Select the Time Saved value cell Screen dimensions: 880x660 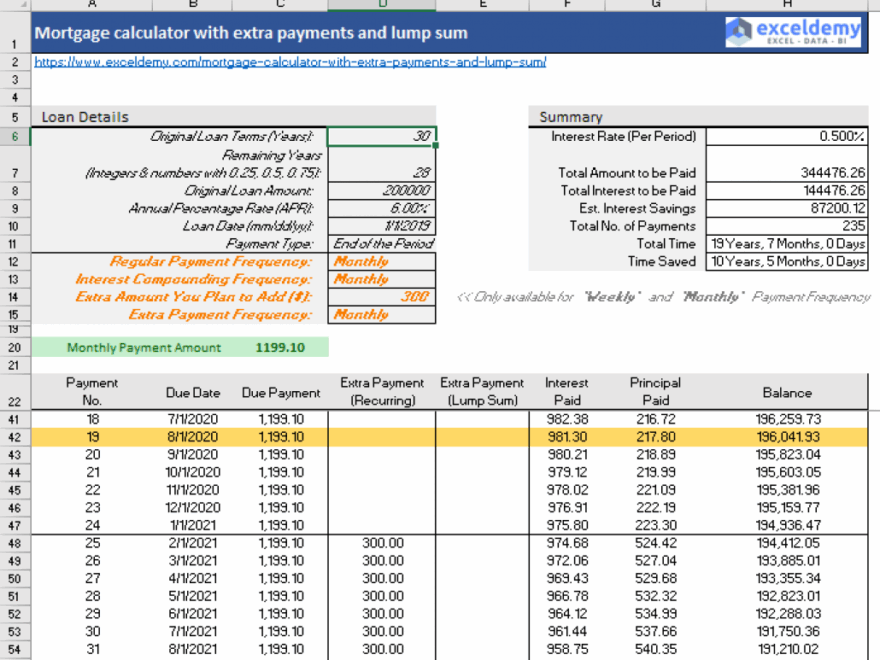(787, 262)
